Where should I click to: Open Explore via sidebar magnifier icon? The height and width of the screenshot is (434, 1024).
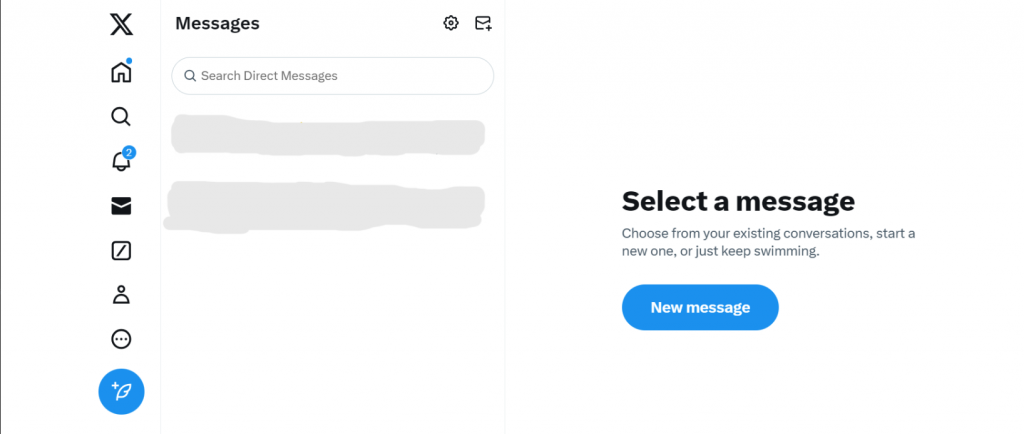(x=121, y=117)
